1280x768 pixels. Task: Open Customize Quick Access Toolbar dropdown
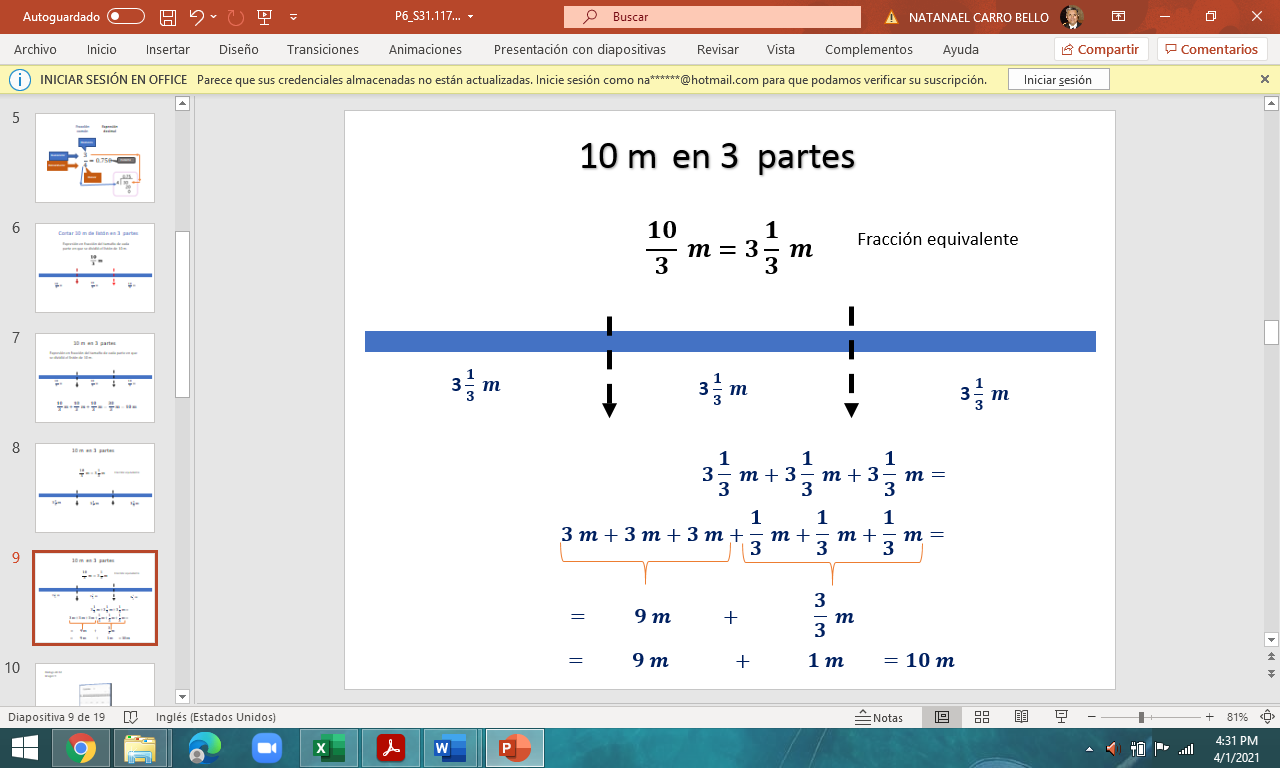point(293,17)
